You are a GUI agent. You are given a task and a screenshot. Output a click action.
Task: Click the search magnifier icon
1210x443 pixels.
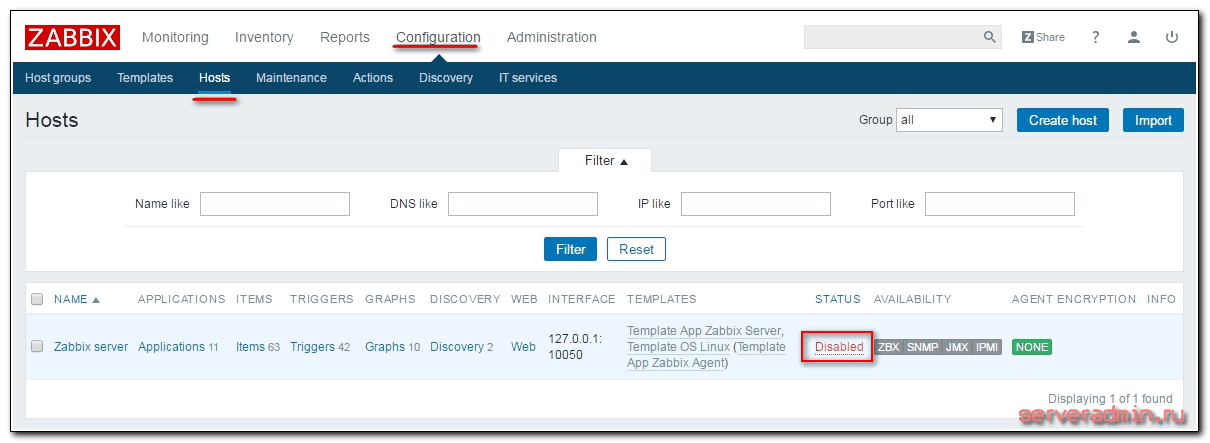[x=990, y=37]
